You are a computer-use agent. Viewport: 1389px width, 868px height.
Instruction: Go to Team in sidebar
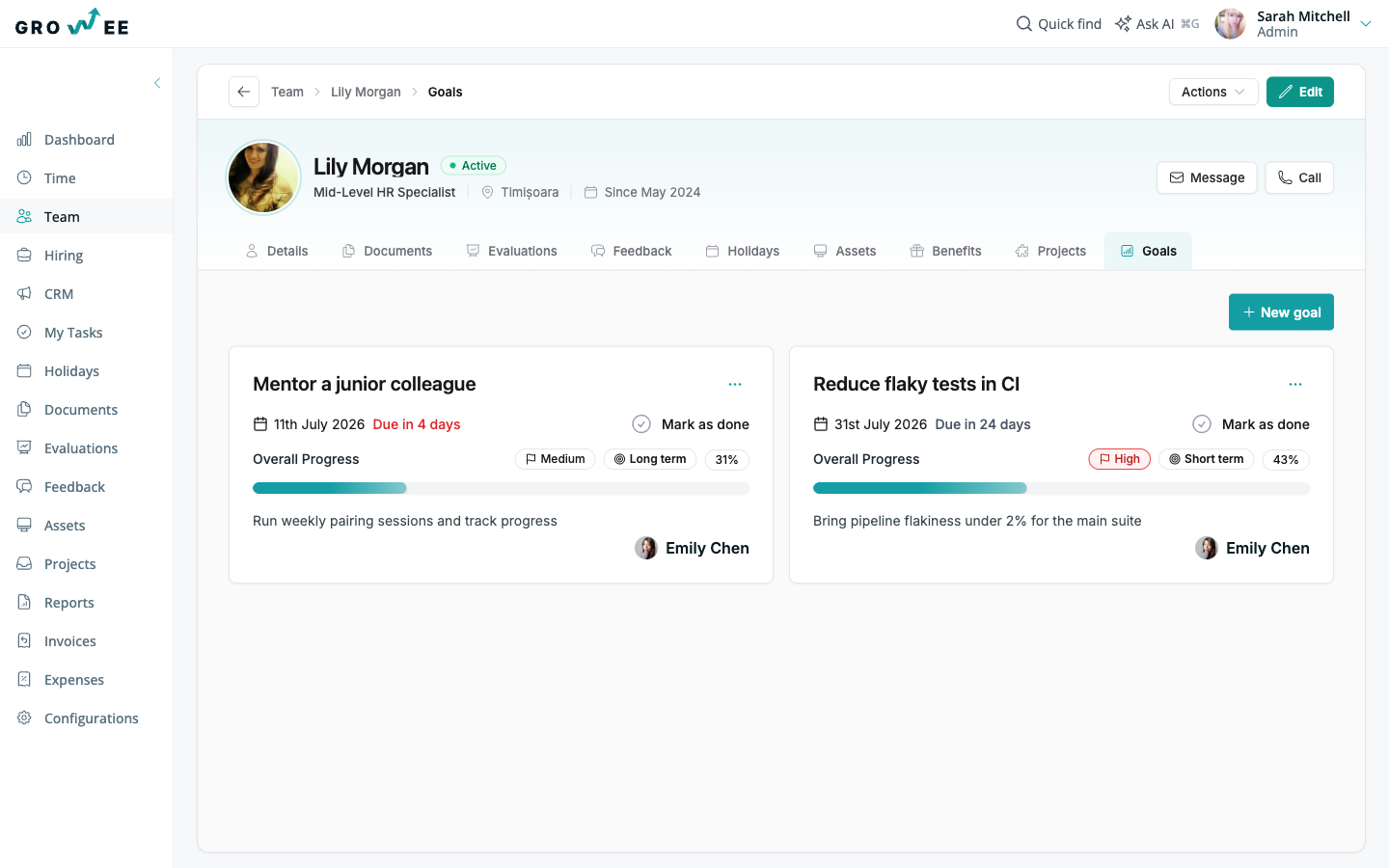point(62,217)
